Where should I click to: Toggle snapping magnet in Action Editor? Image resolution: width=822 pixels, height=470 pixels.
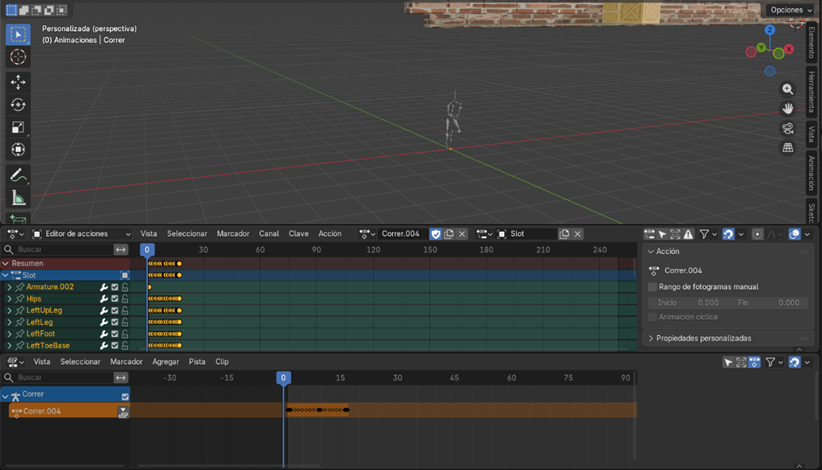click(x=728, y=234)
